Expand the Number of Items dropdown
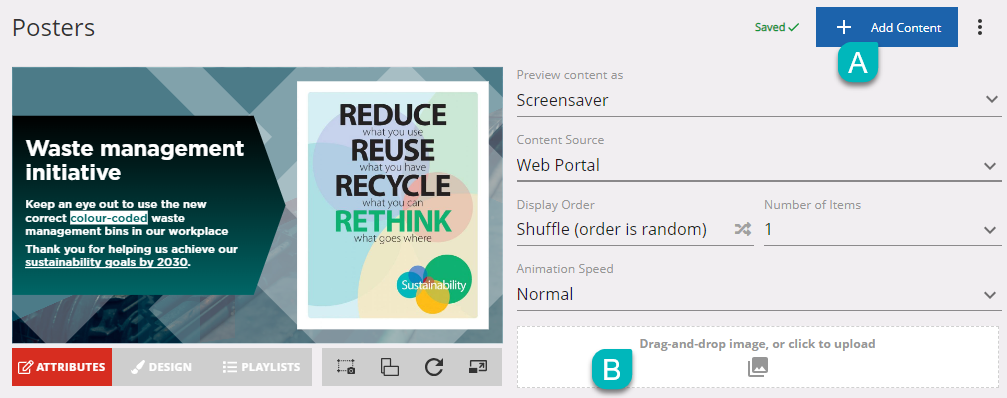Image resolution: width=1007 pixels, height=398 pixels. coord(882,230)
